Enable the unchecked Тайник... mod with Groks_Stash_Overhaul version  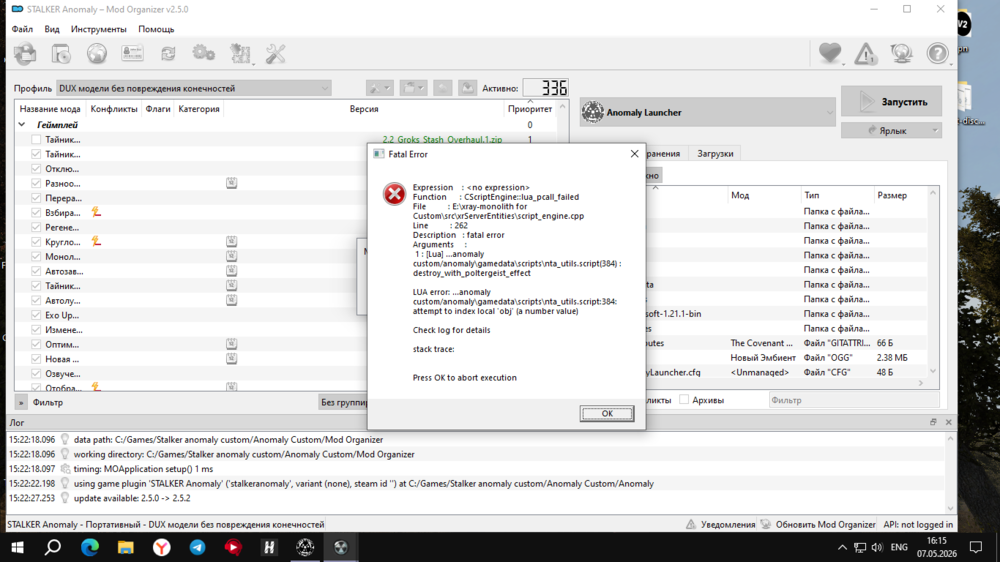[36, 140]
